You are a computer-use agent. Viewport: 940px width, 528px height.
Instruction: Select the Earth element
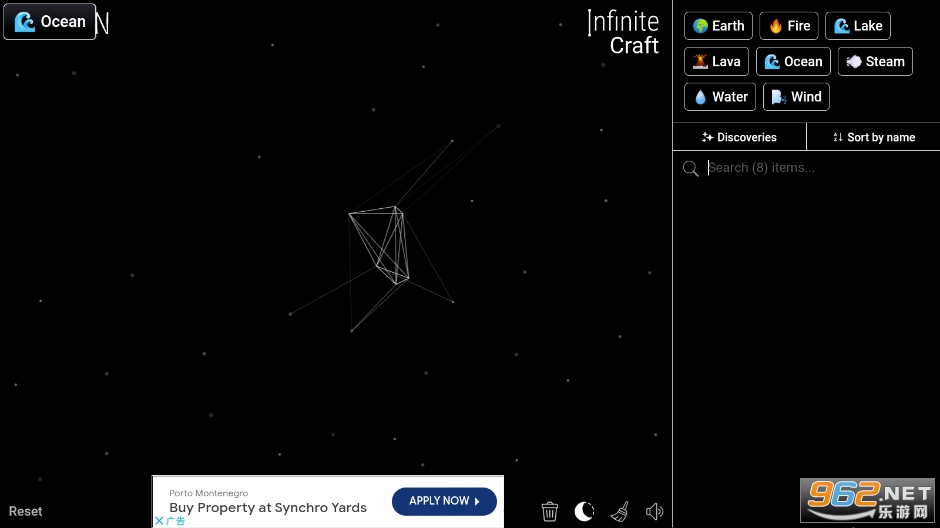click(718, 26)
